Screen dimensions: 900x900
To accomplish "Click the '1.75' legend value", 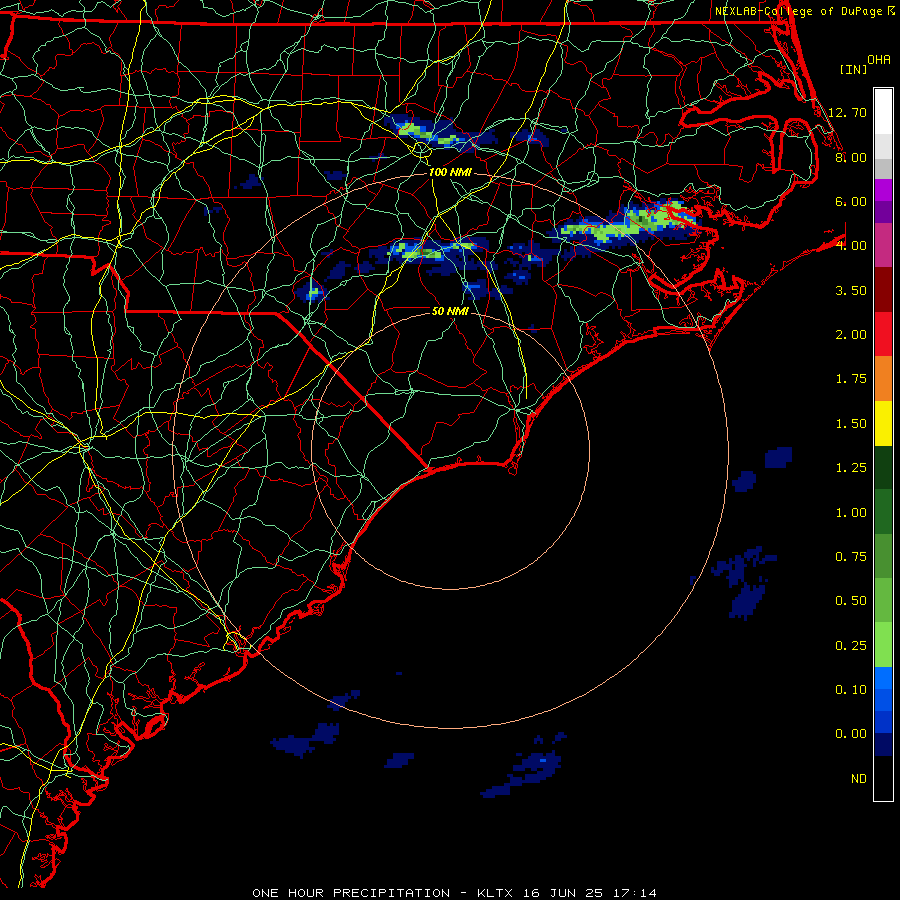I will pos(851,379).
